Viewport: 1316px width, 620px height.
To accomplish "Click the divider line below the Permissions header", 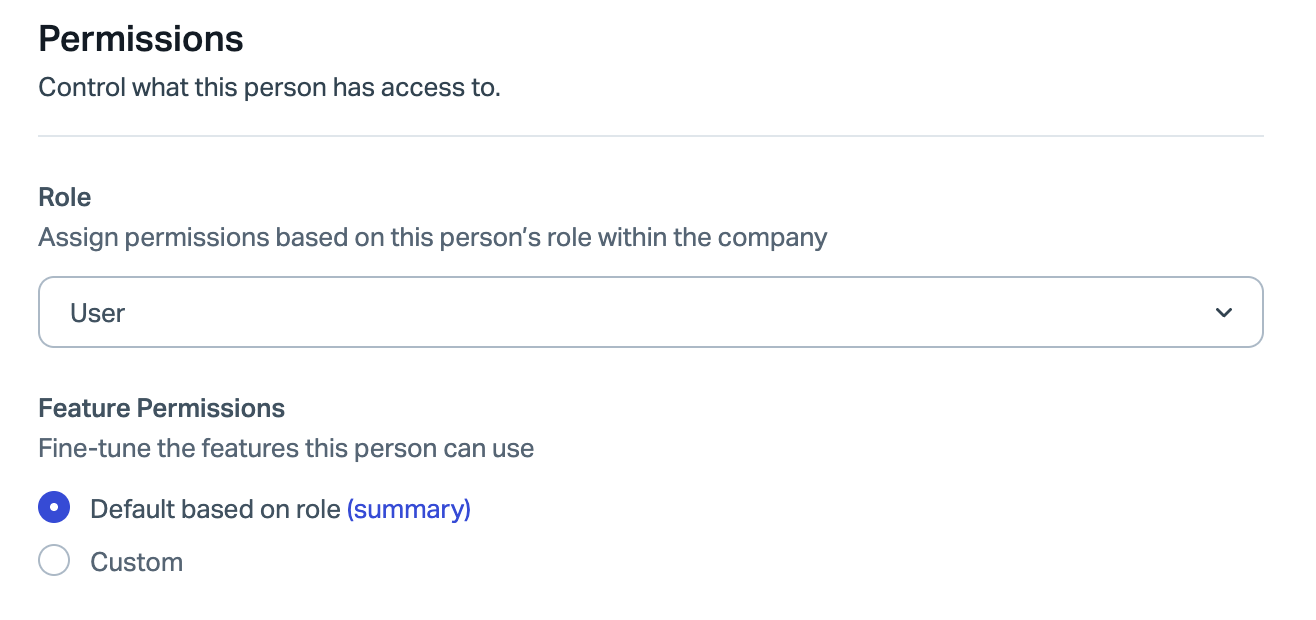I will coord(650,136).
